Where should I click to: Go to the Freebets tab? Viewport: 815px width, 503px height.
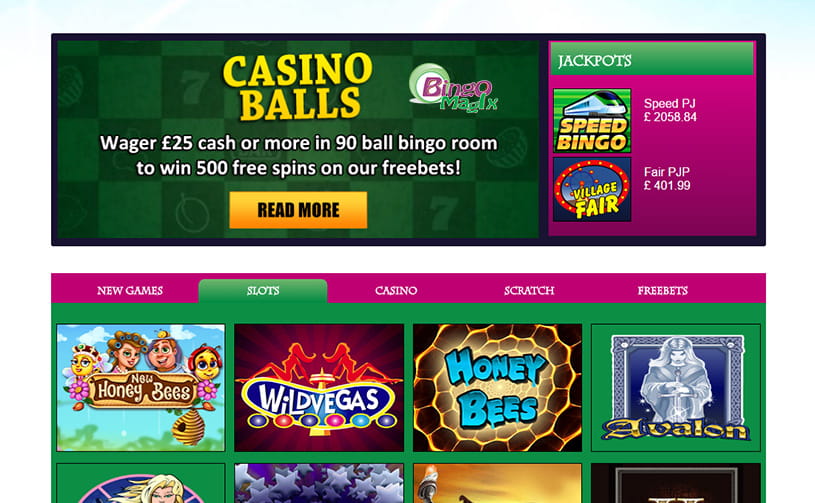662,290
